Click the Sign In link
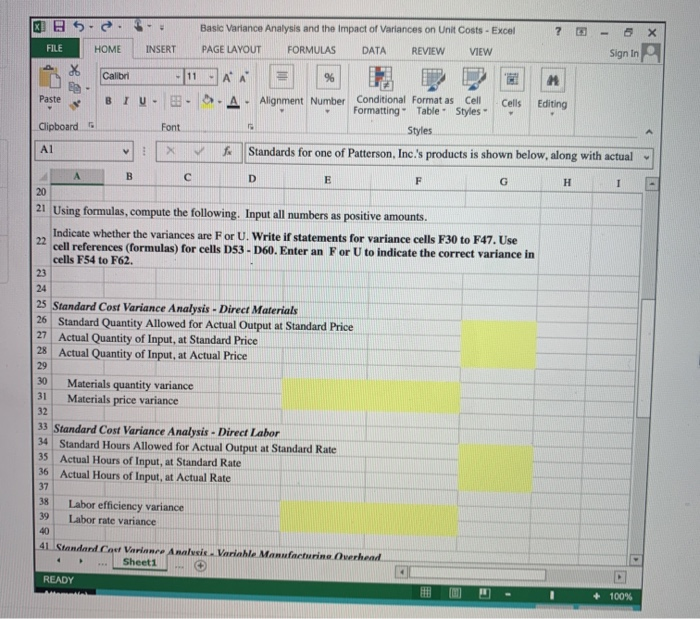 tap(624, 53)
